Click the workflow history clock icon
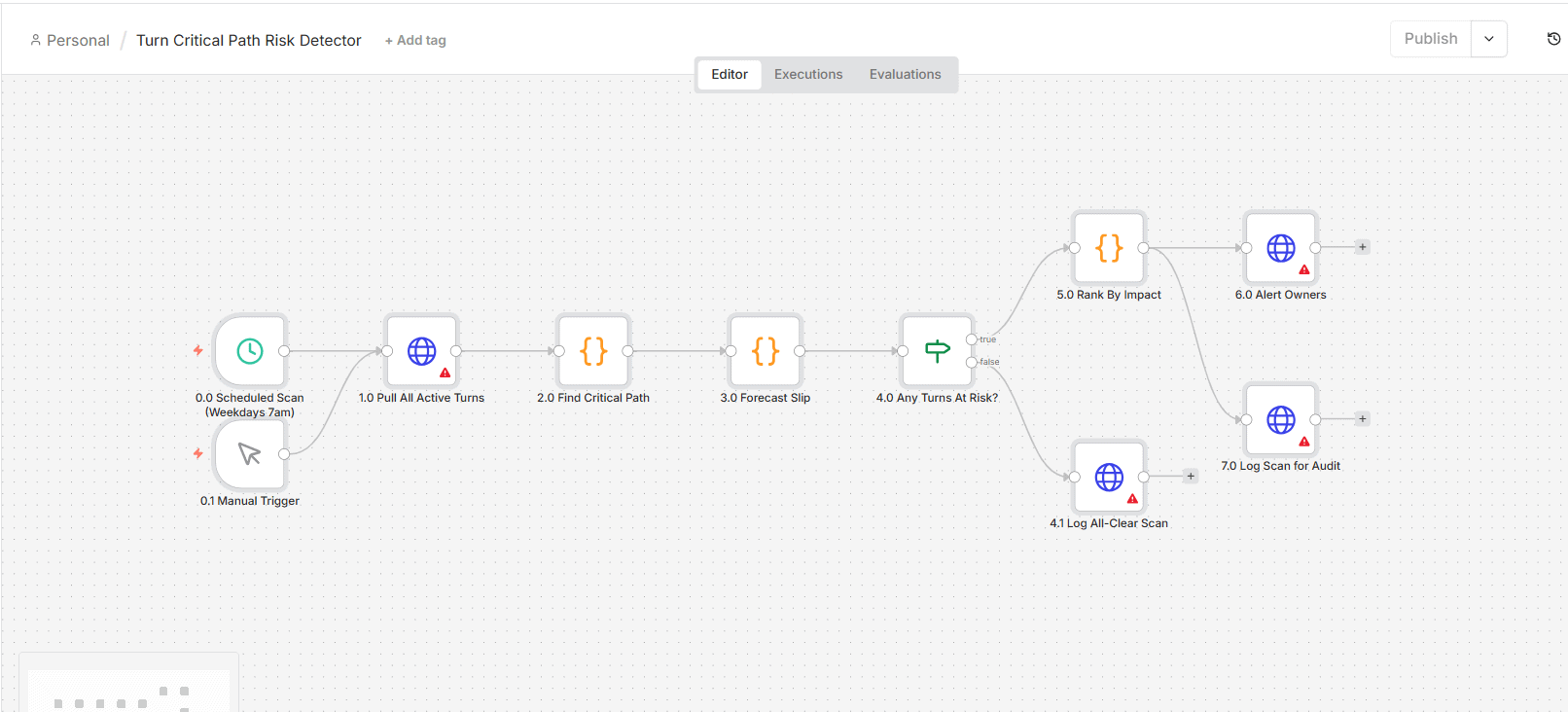The width and height of the screenshot is (1568, 712). click(1553, 39)
